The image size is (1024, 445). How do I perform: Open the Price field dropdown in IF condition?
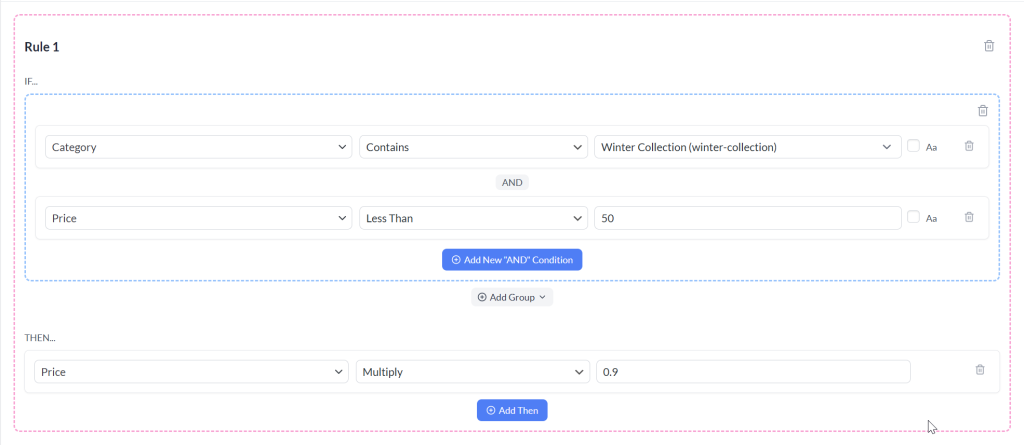tap(199, 218)
